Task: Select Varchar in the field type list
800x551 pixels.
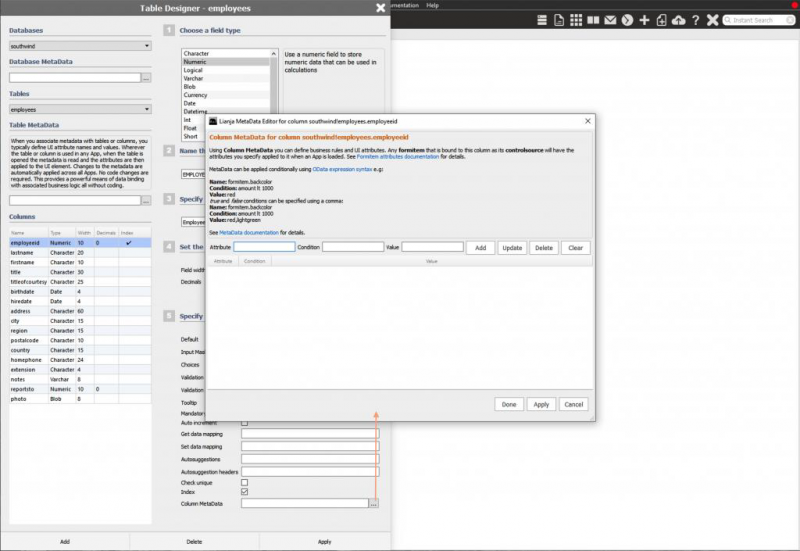Action: click(194, 79)
